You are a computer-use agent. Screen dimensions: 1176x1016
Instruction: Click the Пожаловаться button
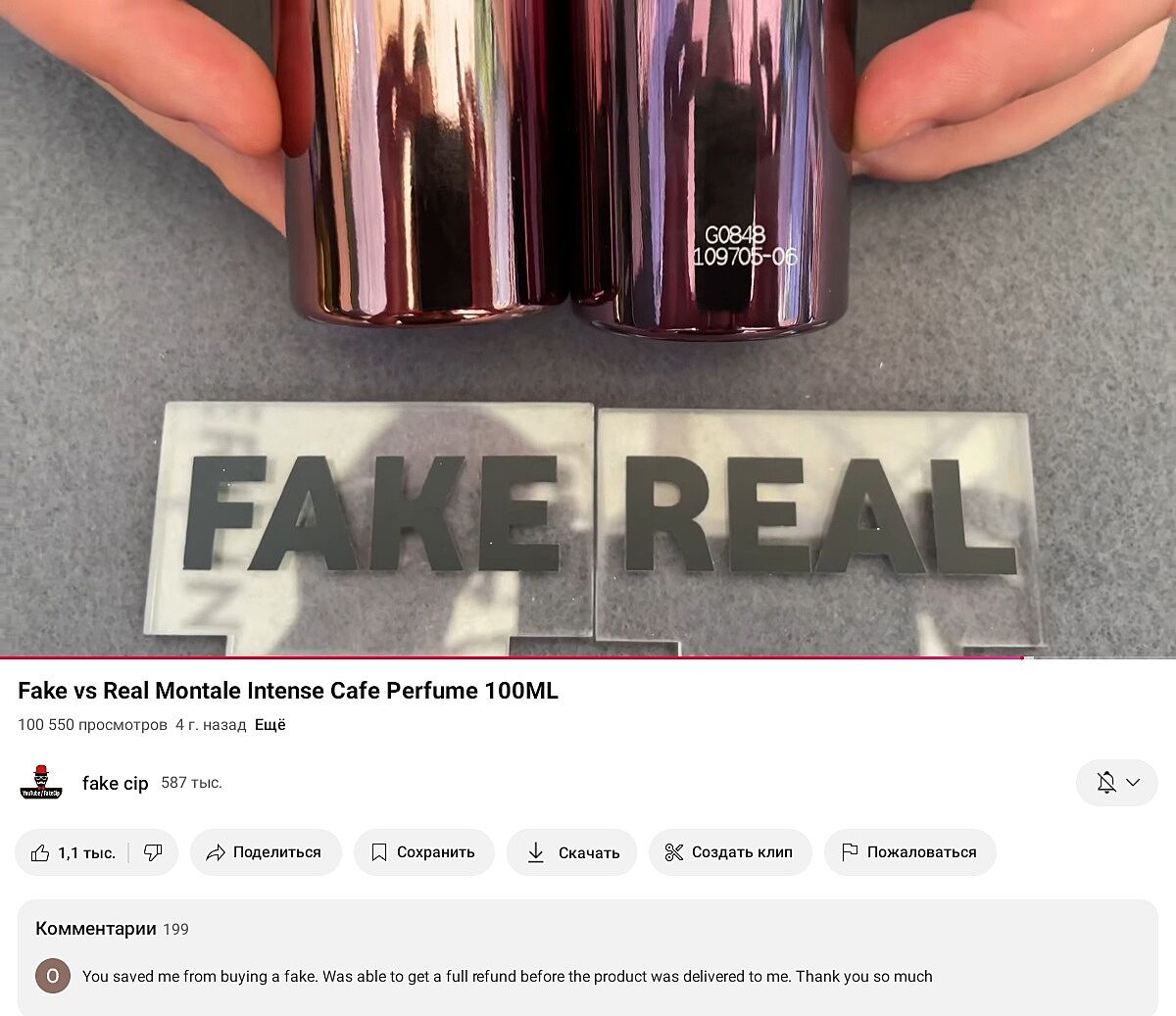(x=910, y=852)
